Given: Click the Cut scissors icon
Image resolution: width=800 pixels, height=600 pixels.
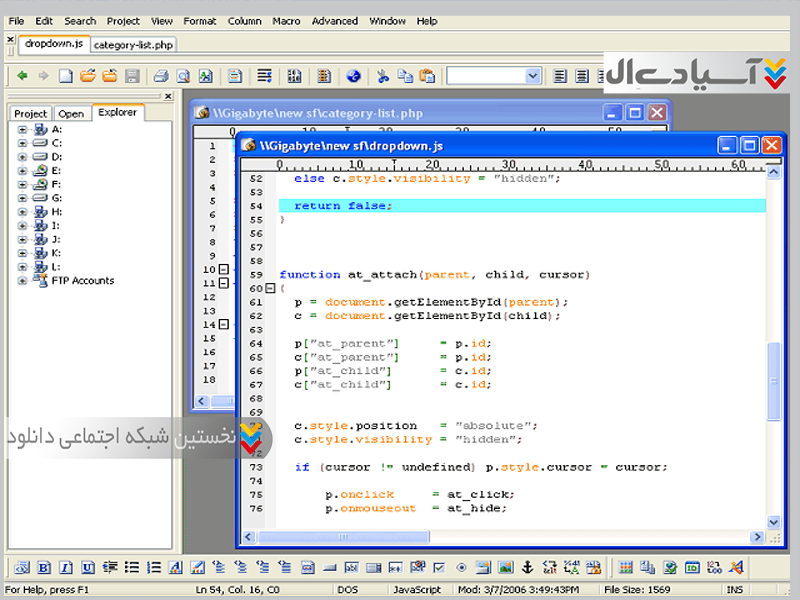Looking at the screenshot, I should coord(382,76).
